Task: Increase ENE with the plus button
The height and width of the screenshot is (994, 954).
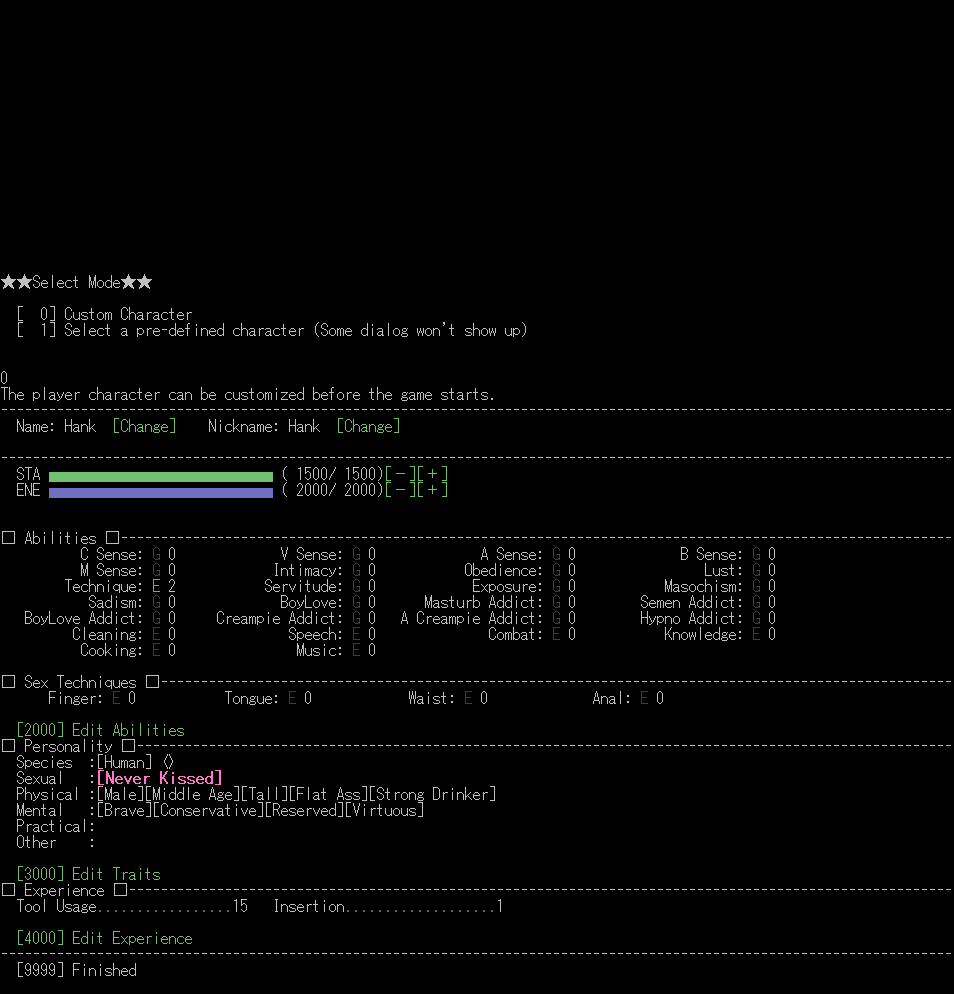Action: pyautogui.click(x=432, y=490)
